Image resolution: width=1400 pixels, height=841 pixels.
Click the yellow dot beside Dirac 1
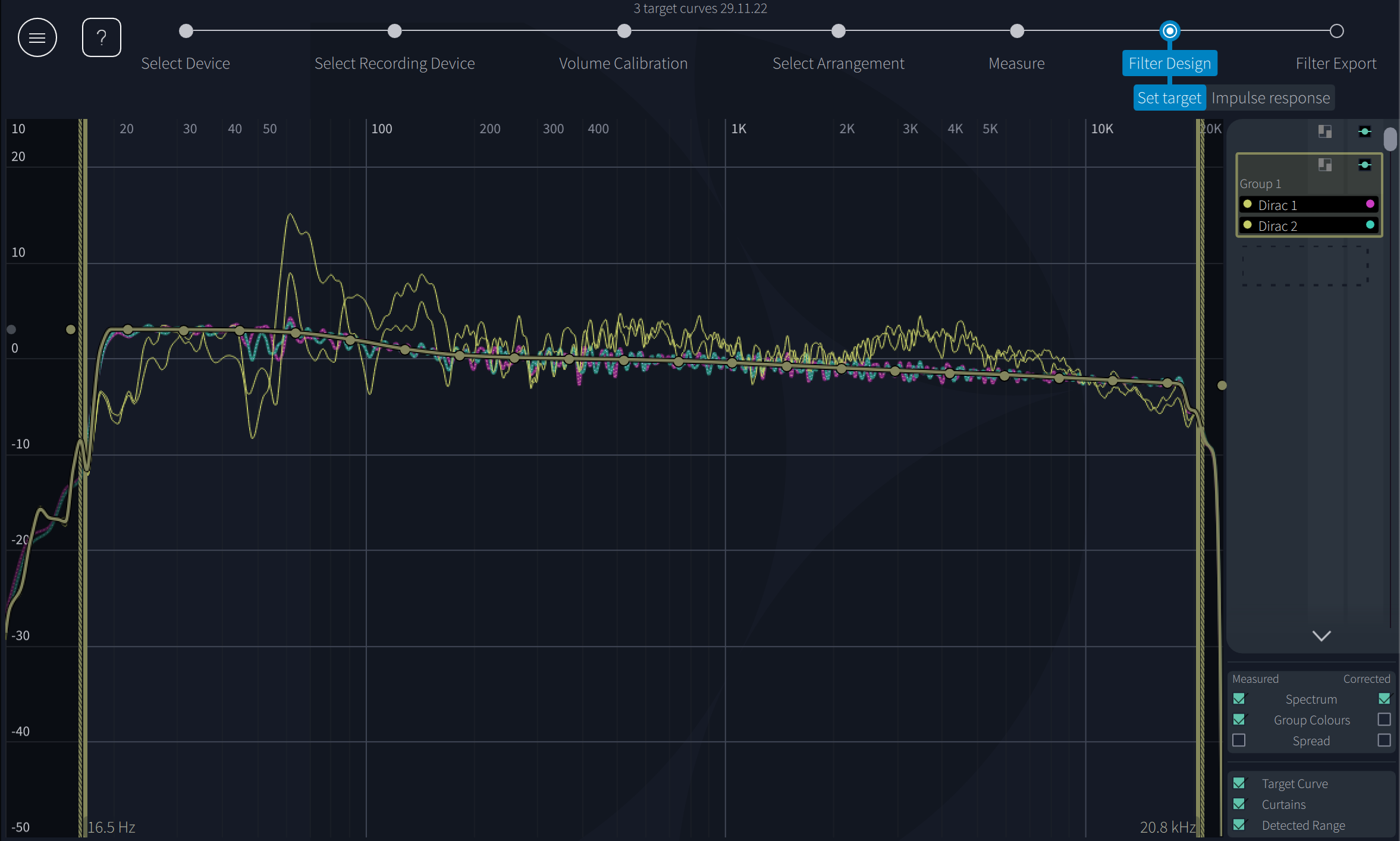point(1248,204)
